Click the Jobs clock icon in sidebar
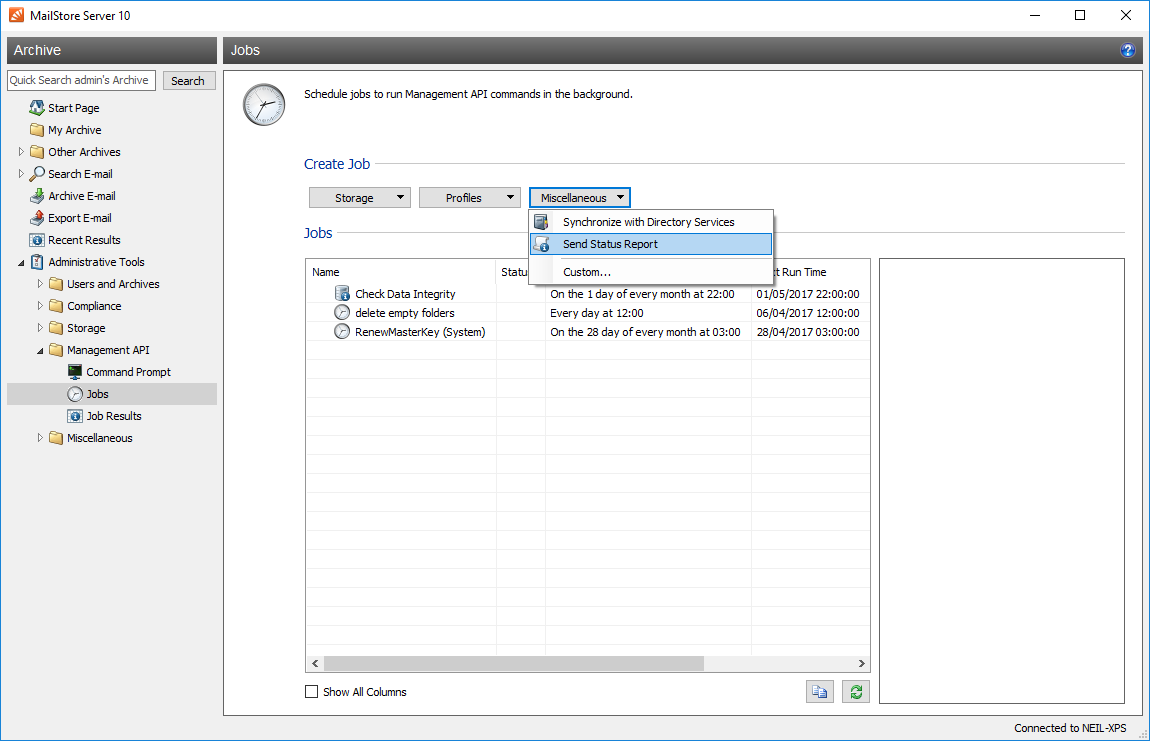The width and height of the screenshot is (1150, 741). point(75,394)
